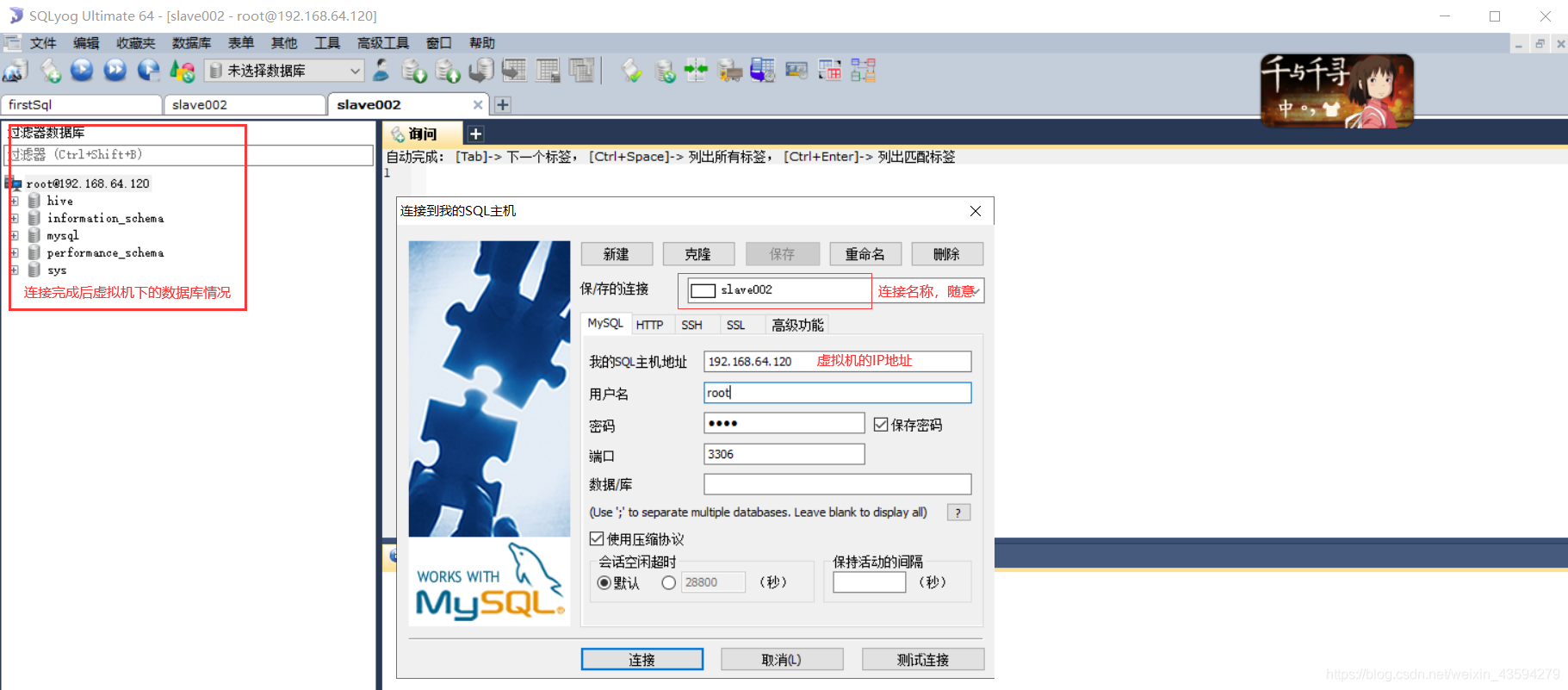Click the scheduled backup table-with-clock icon

tap(762, 71)
